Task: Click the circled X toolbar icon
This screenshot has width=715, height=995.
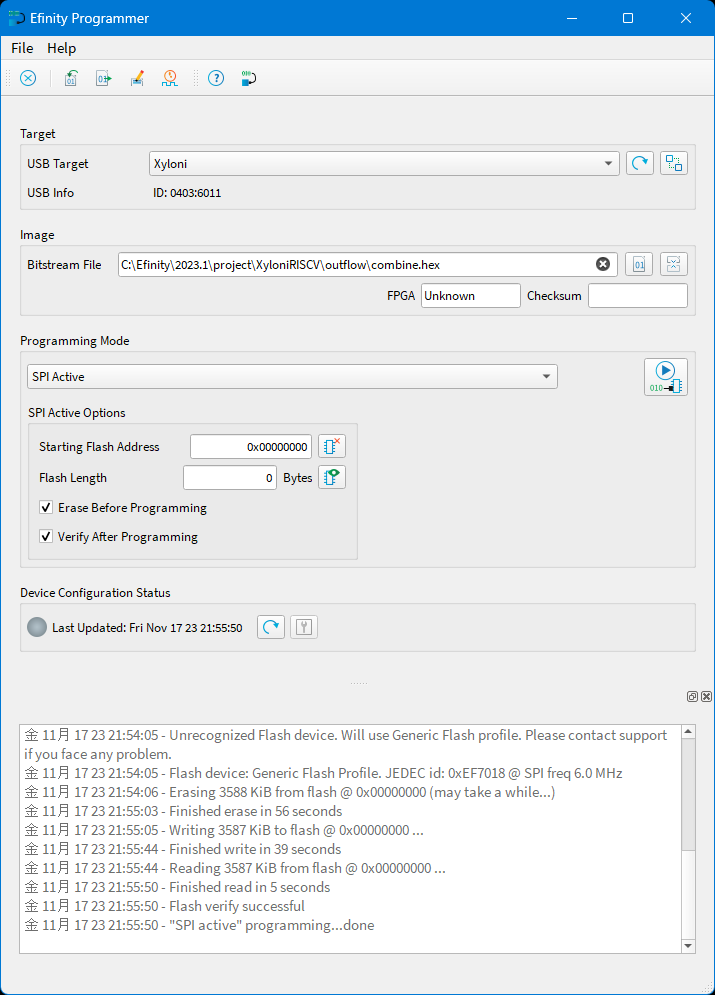Action: tap(28, 78)
